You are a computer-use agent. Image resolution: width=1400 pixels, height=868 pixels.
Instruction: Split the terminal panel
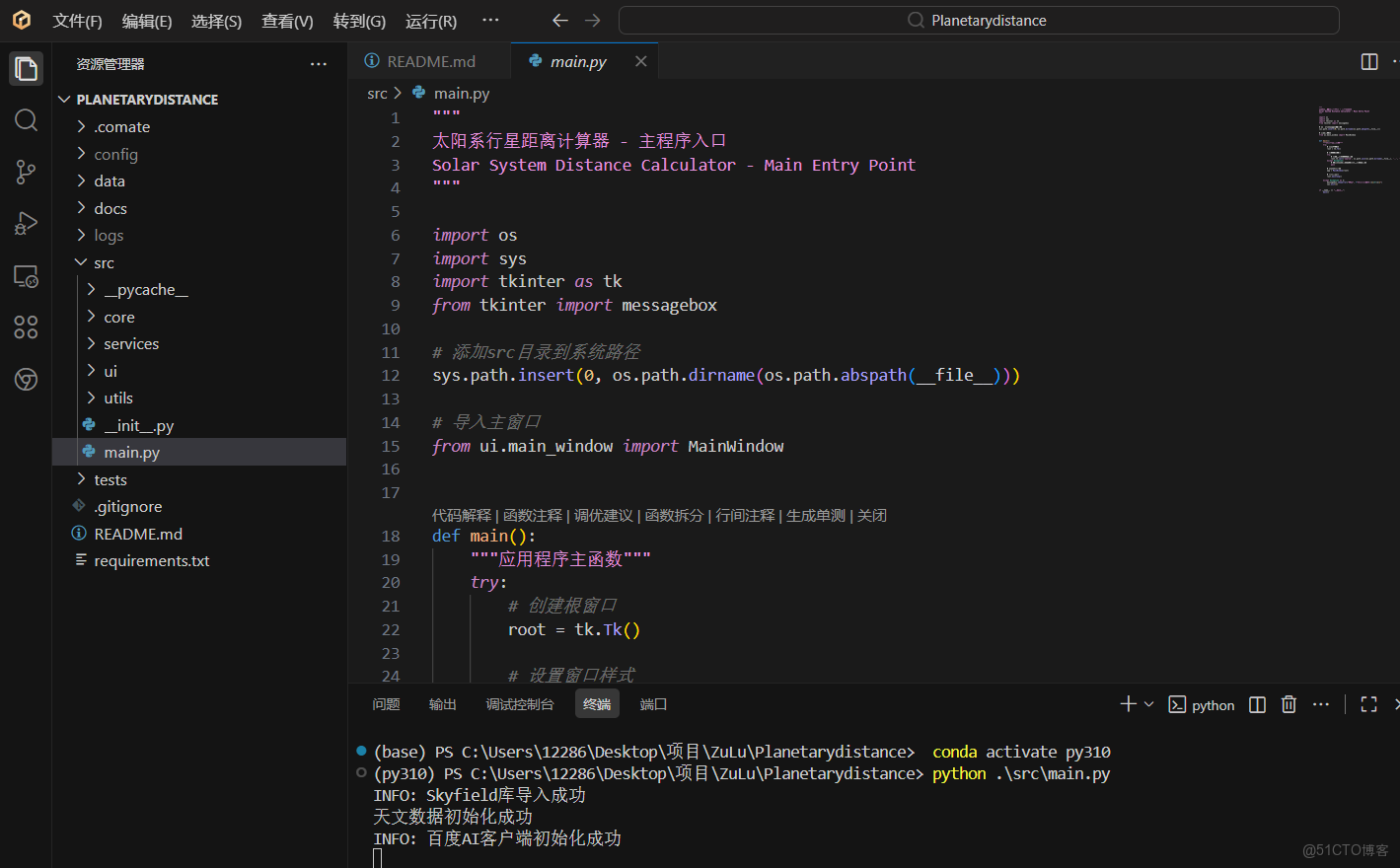tap(1257, 704)
